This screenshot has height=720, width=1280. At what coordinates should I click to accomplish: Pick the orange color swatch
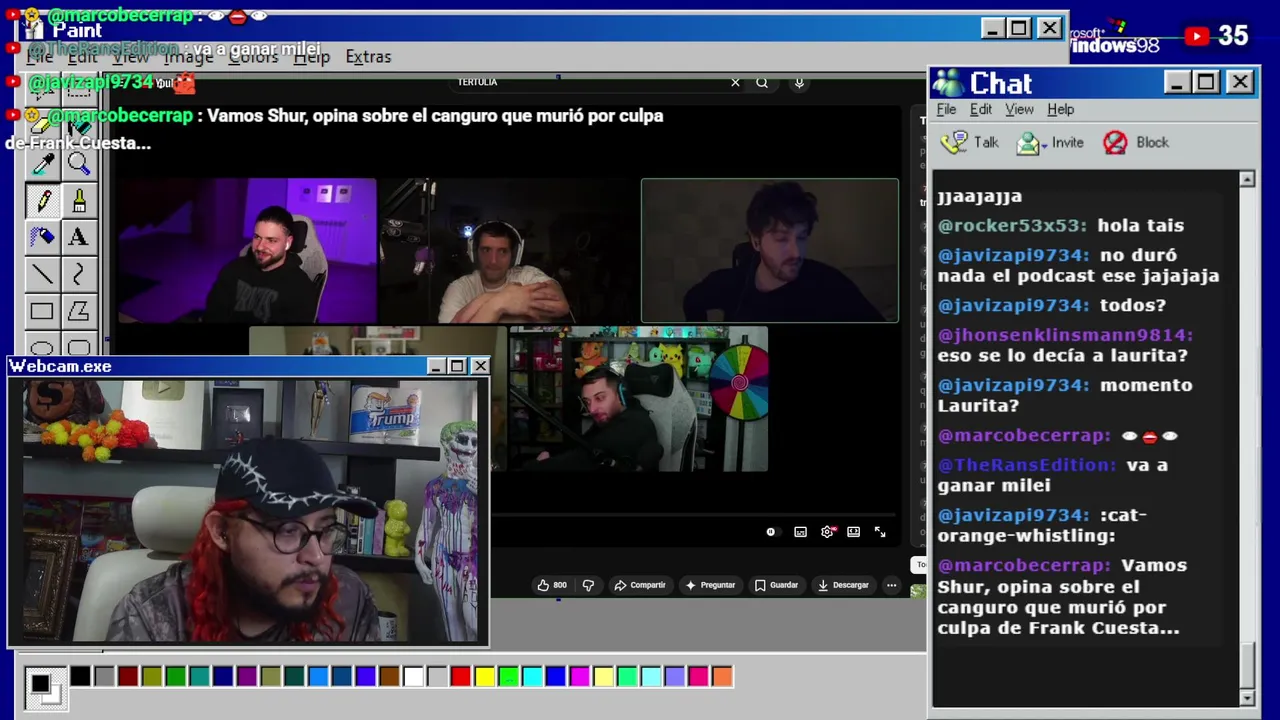[722, 677]
